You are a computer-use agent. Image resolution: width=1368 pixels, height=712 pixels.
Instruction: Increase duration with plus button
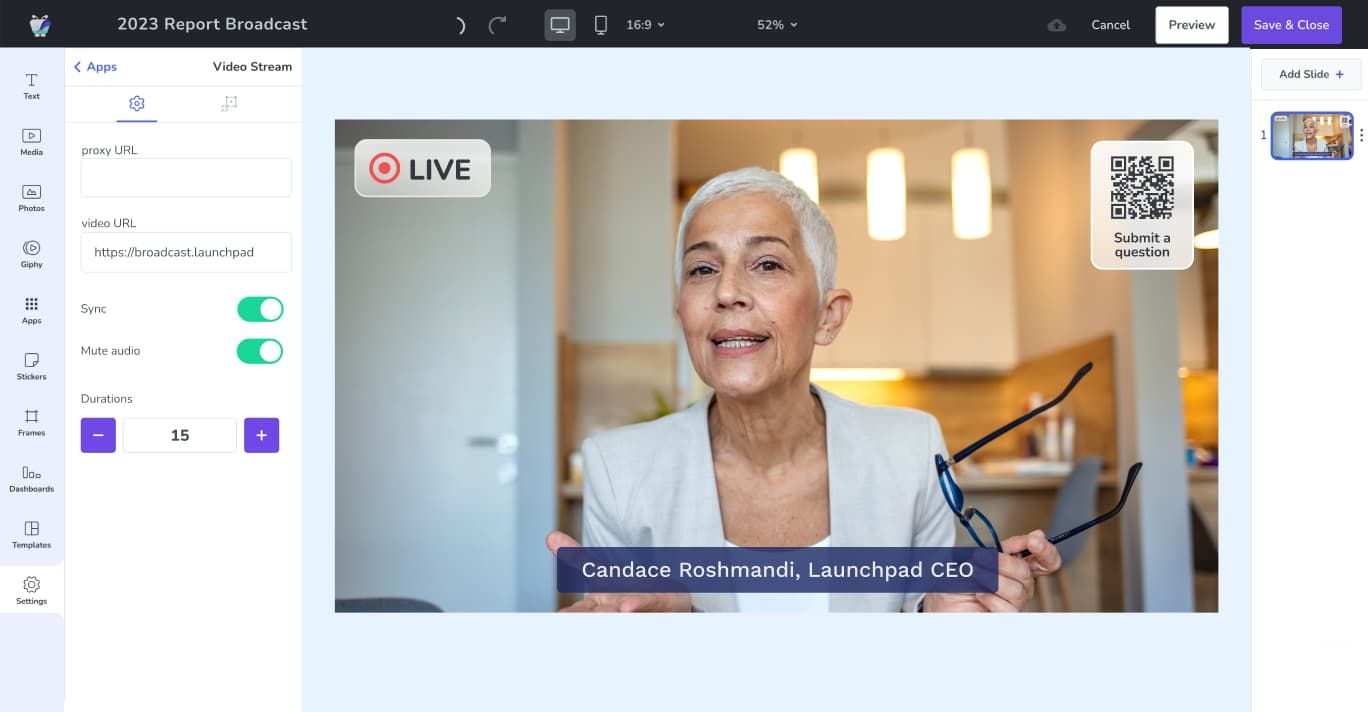(261, 435)
